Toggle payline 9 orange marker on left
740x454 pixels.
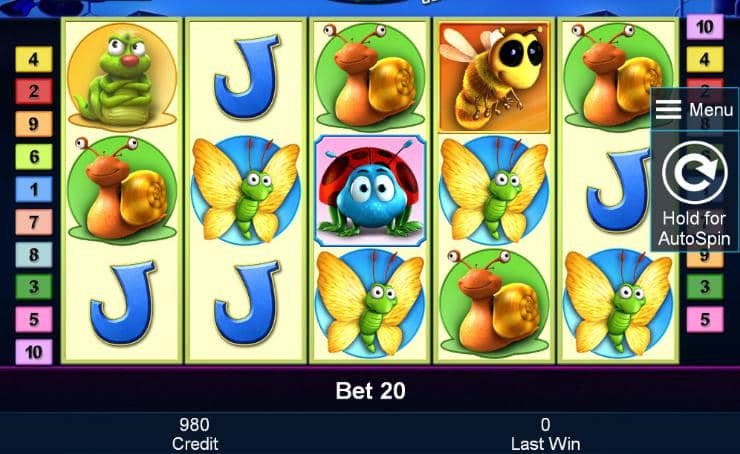pyautogui.click(x=34, y=124)
